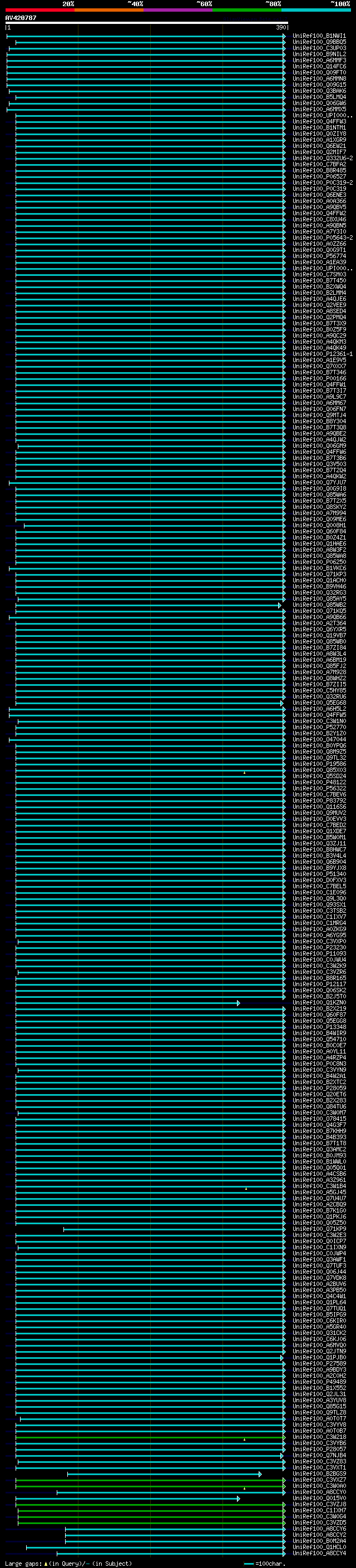The width and height of the screenshot is (356, 1568).
Task: Click the 'Large gaps' legend text
Action: pyautogui.click(x=23, y=1563)
